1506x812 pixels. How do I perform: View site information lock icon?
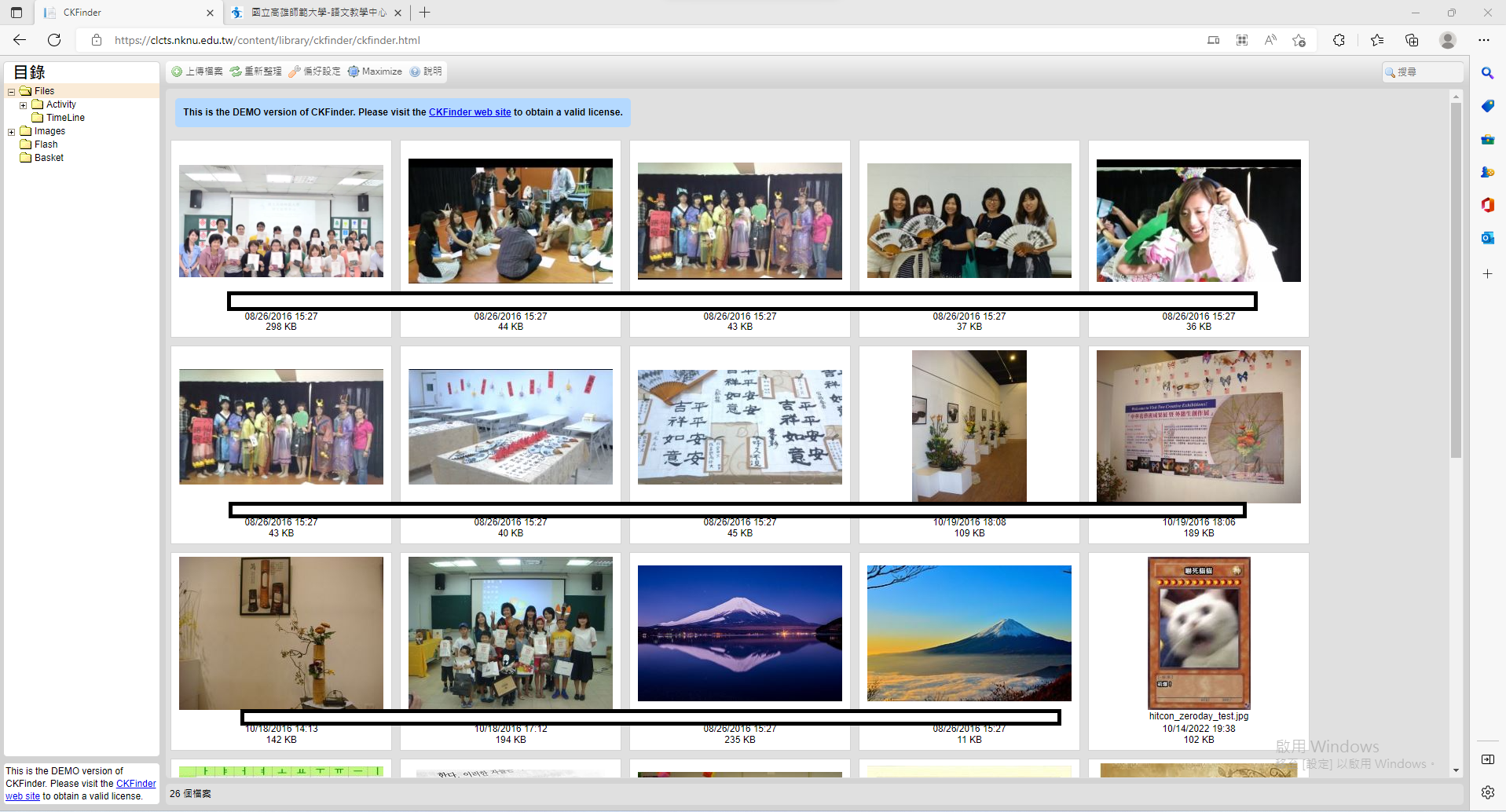coord(97,40)
